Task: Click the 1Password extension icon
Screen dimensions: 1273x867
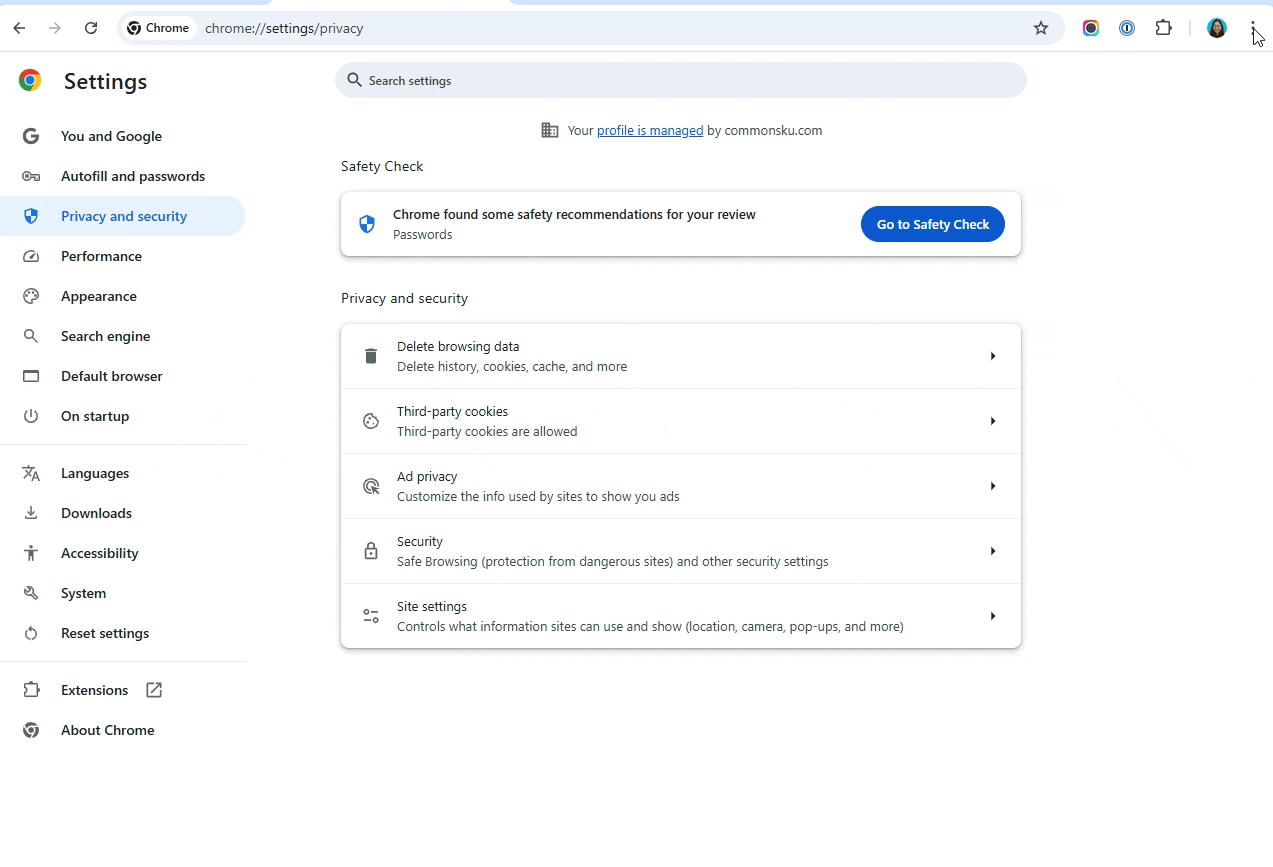Action: 1127,28
